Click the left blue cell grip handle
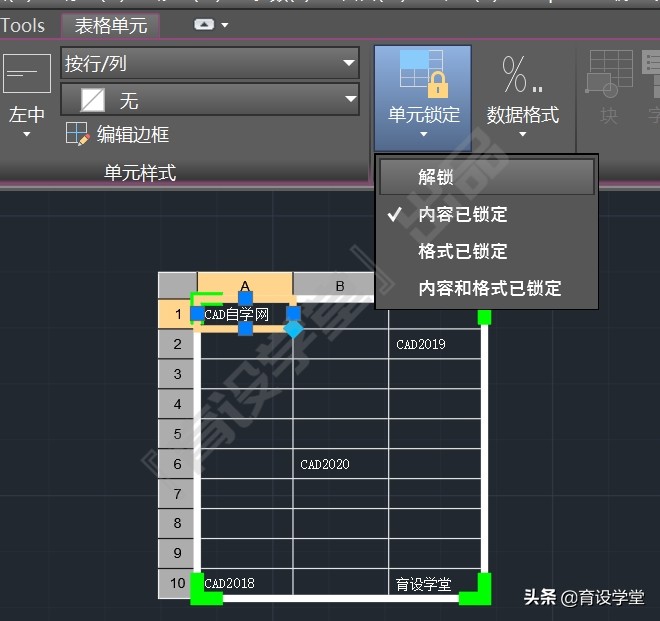Image resolution: width=660 pixels, height=621 pixels. tap(197, 314)
